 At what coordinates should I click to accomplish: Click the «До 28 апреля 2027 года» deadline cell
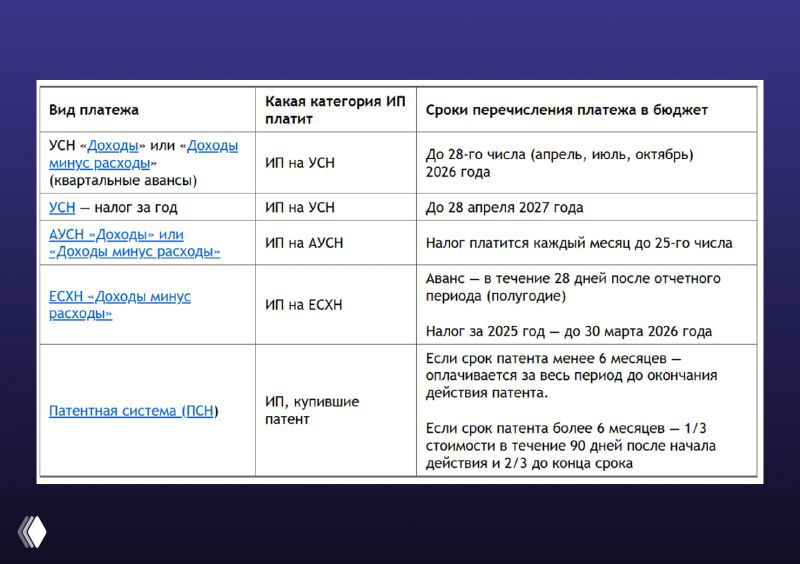[x=505, y=208]
